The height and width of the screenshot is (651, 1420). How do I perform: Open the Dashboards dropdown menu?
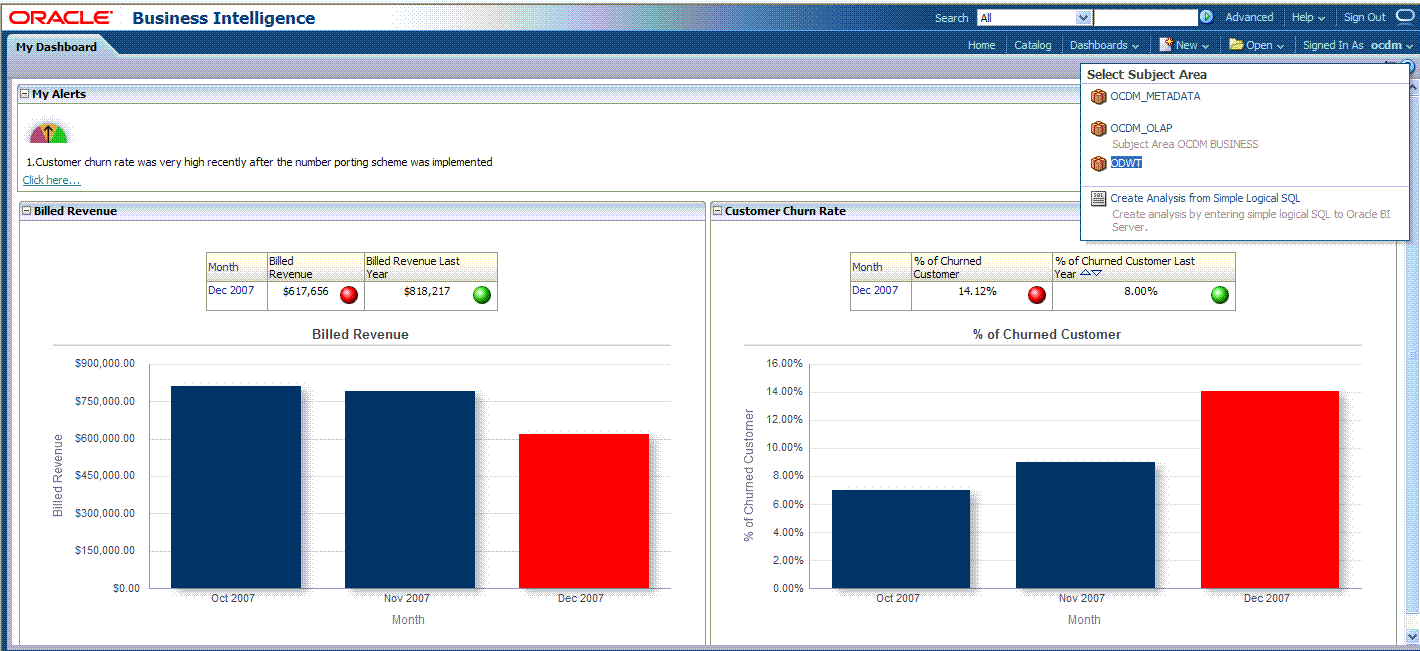tap(1104, 45)
